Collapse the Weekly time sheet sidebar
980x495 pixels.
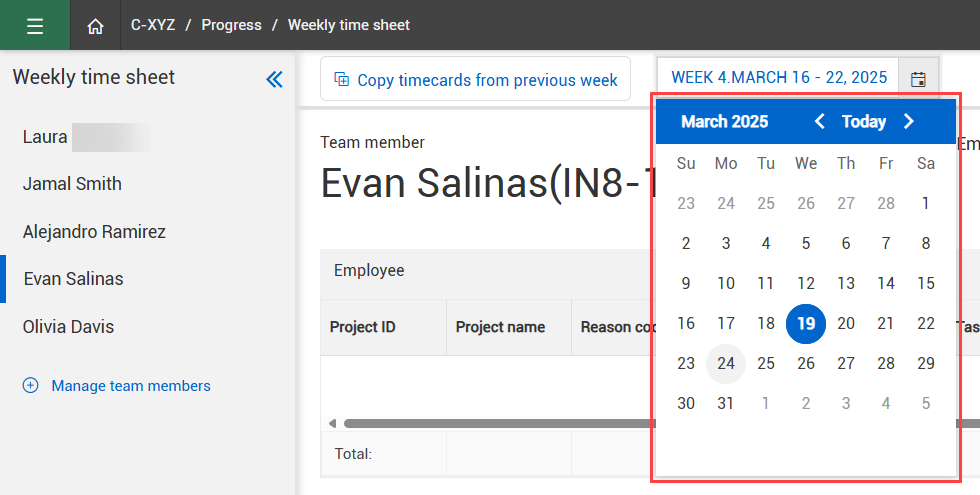point(274,79)
